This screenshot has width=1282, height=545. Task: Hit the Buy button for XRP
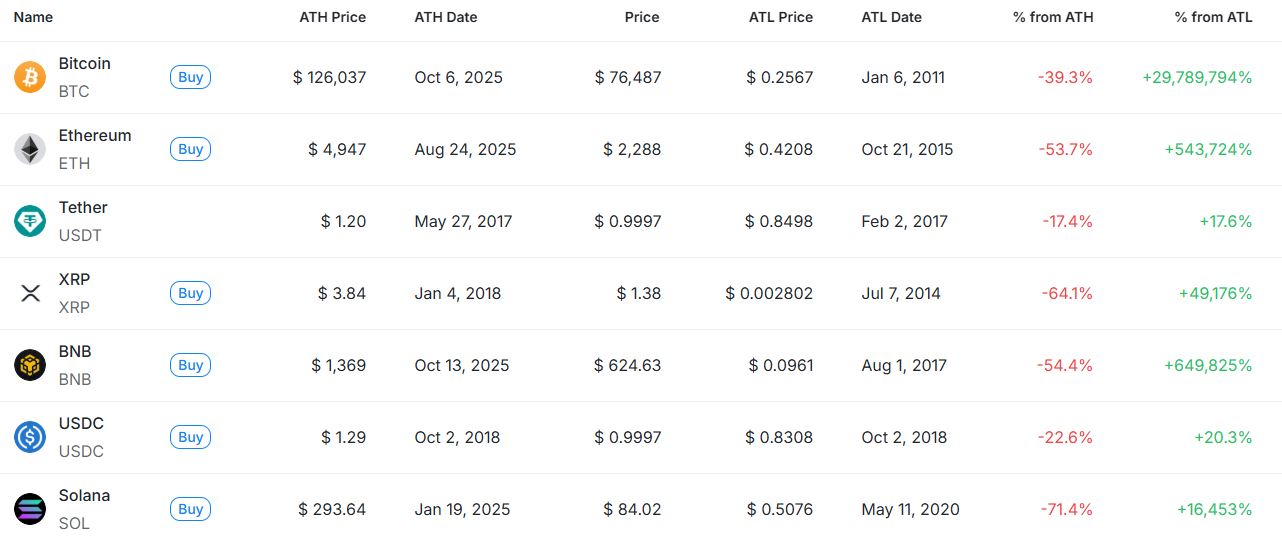click(190, 293)
